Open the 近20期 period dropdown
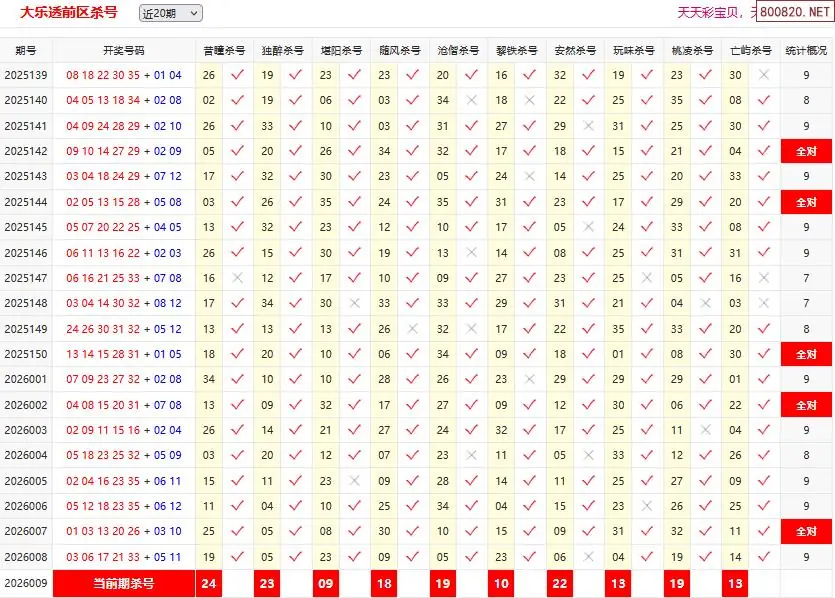Viewport: 835px width, 598px height. (x=170, y=13)
